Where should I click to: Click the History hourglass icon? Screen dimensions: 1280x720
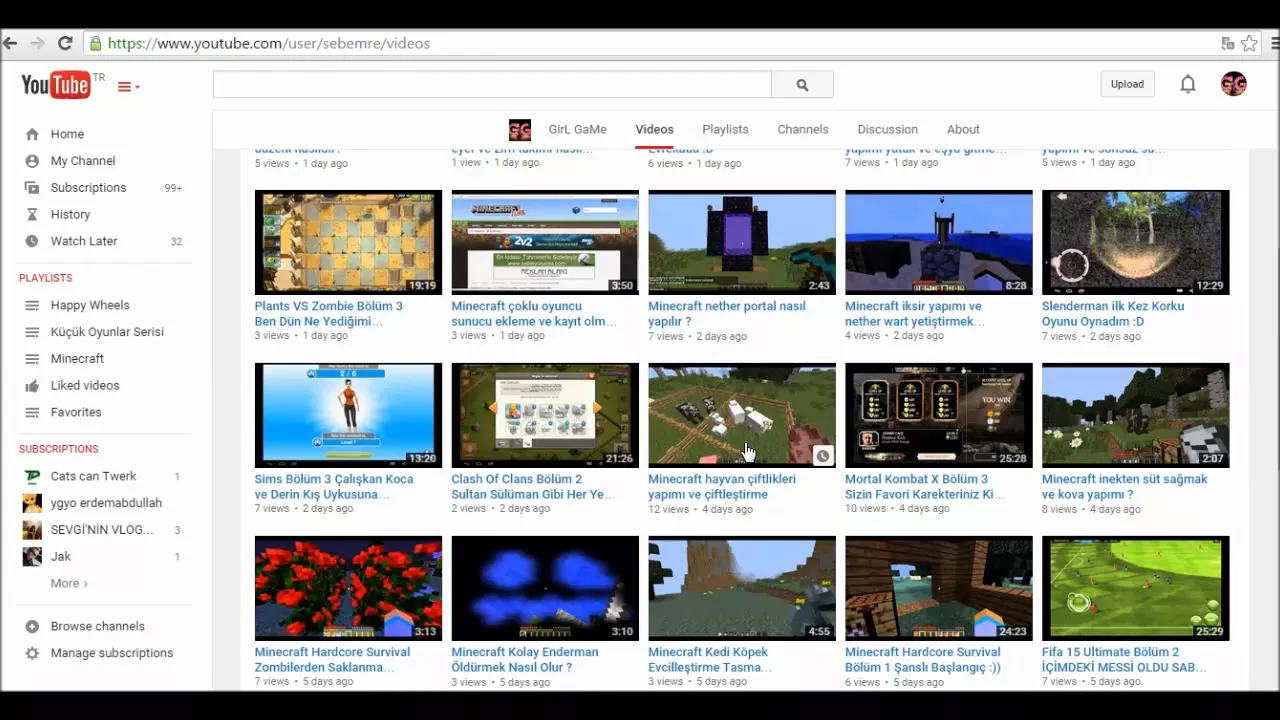[x=32, y=214]
